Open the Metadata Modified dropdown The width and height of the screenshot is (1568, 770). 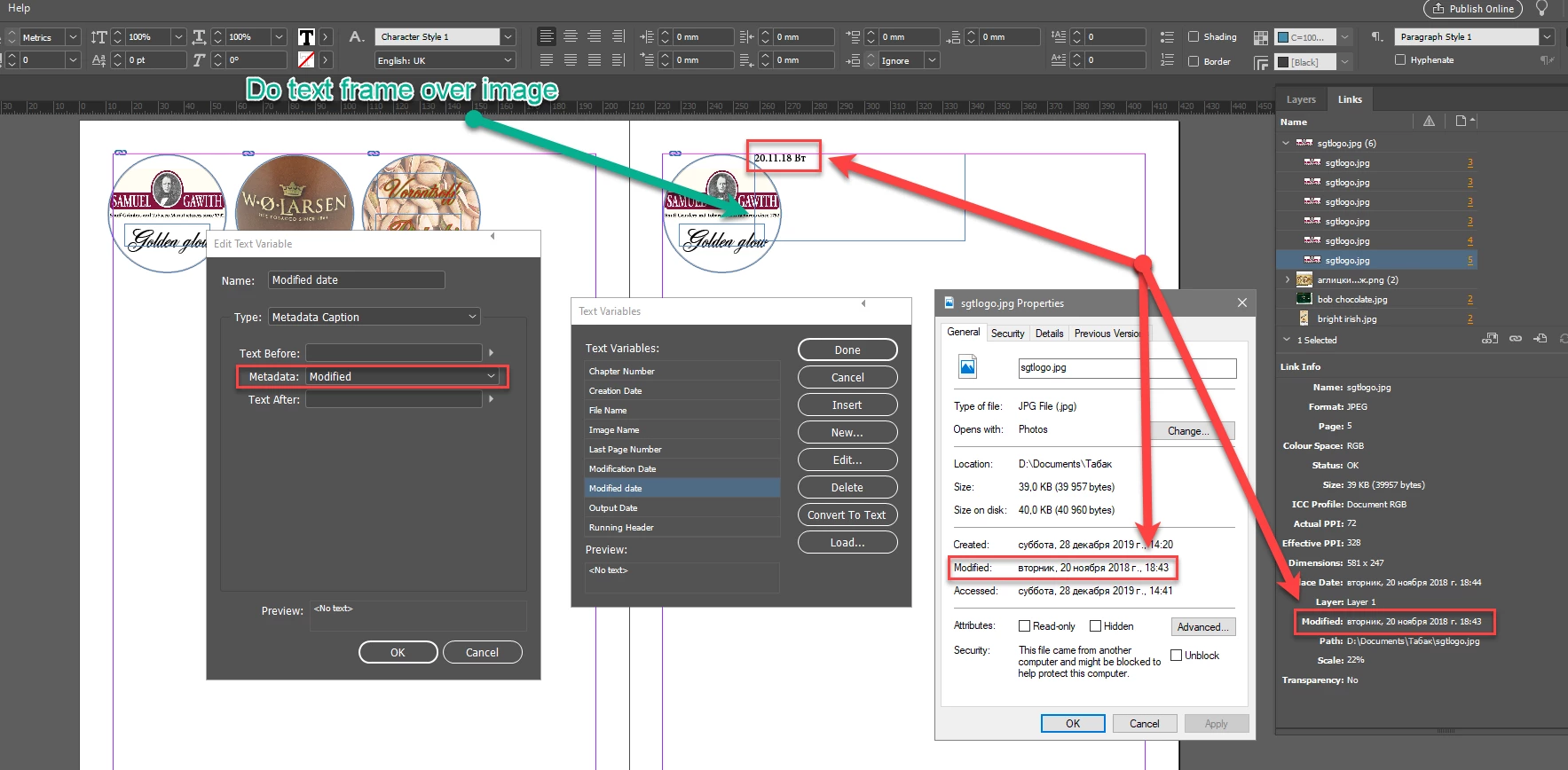tap(402, 377)
